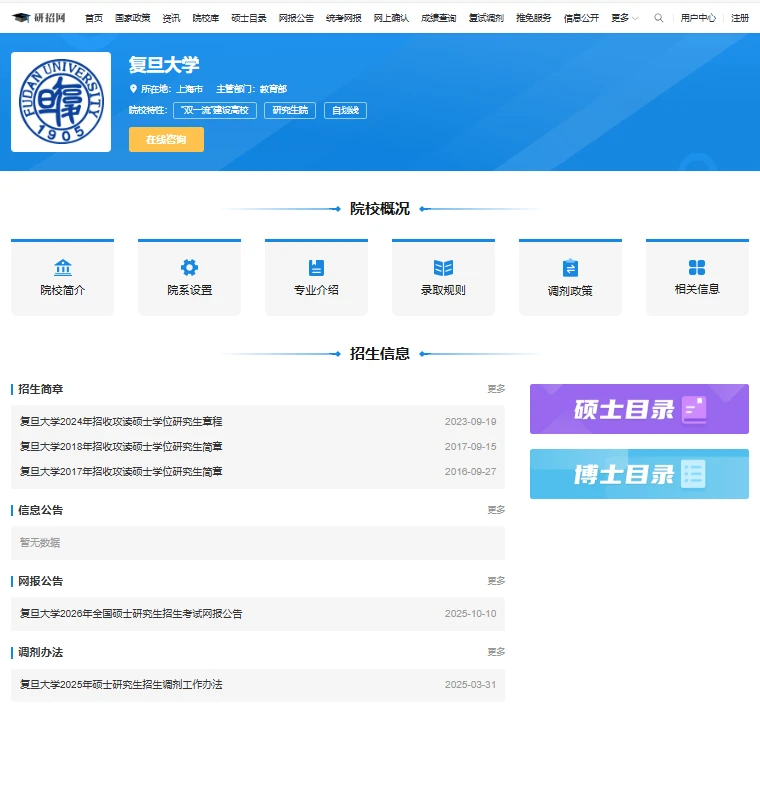The width and height of the screenshot is (760, 801).
Task: Click the Fudan University emblem
Action: pos(61,102)
